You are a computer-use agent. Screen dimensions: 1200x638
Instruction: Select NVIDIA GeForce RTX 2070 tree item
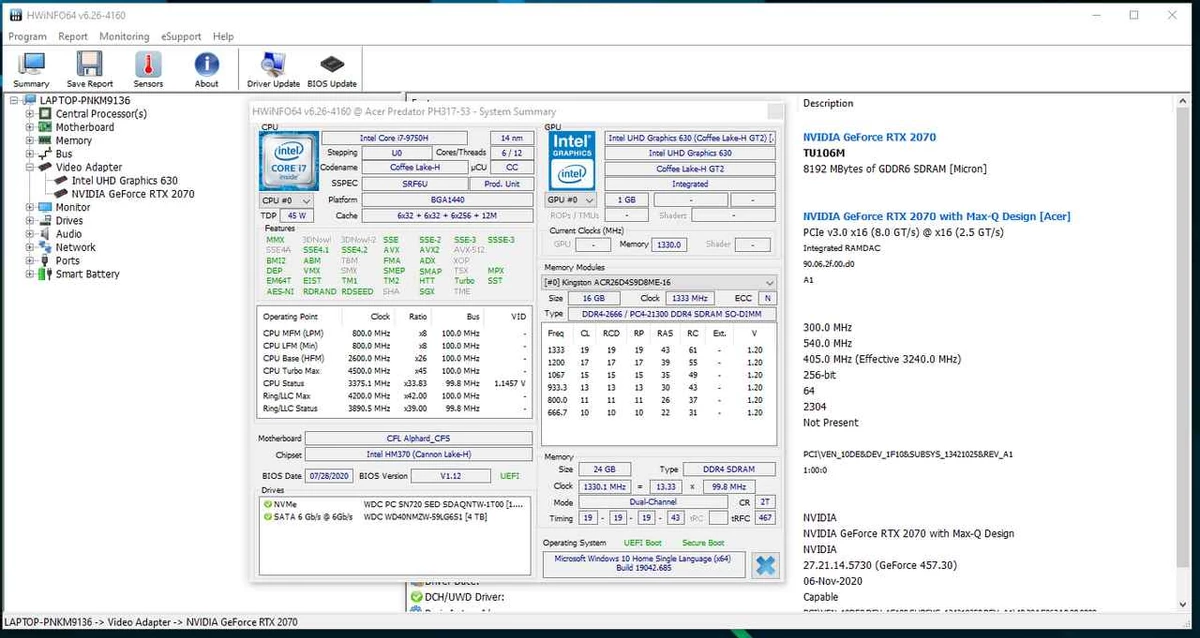tap(133, 194)
